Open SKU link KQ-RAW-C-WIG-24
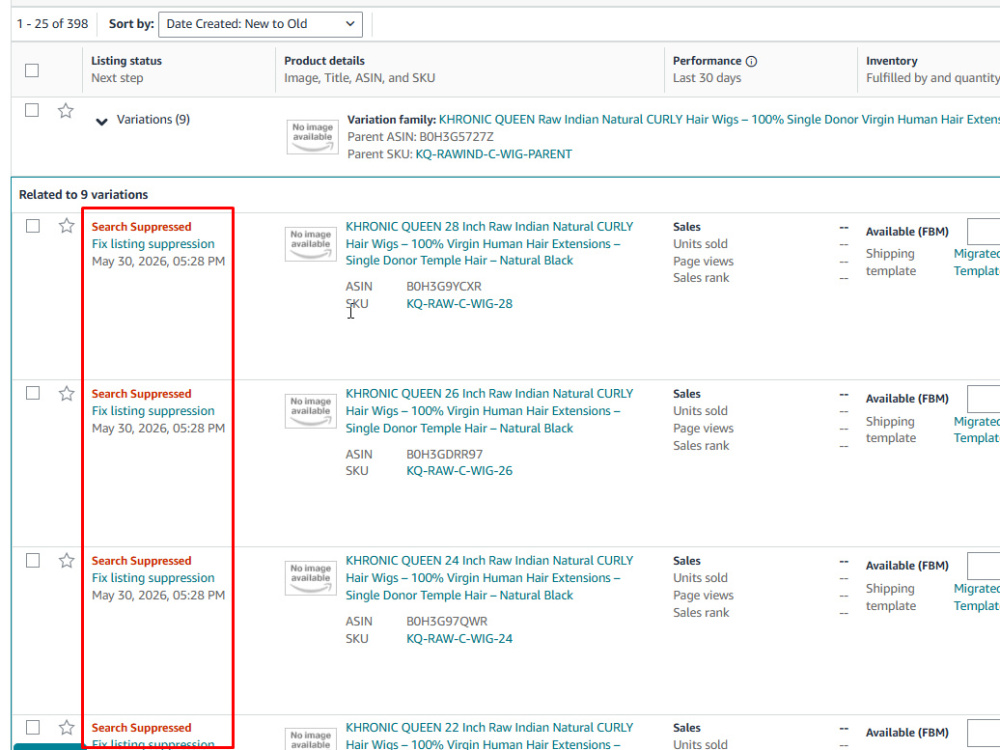Screen dimensions: 1000x750 (x=459, y=638)
